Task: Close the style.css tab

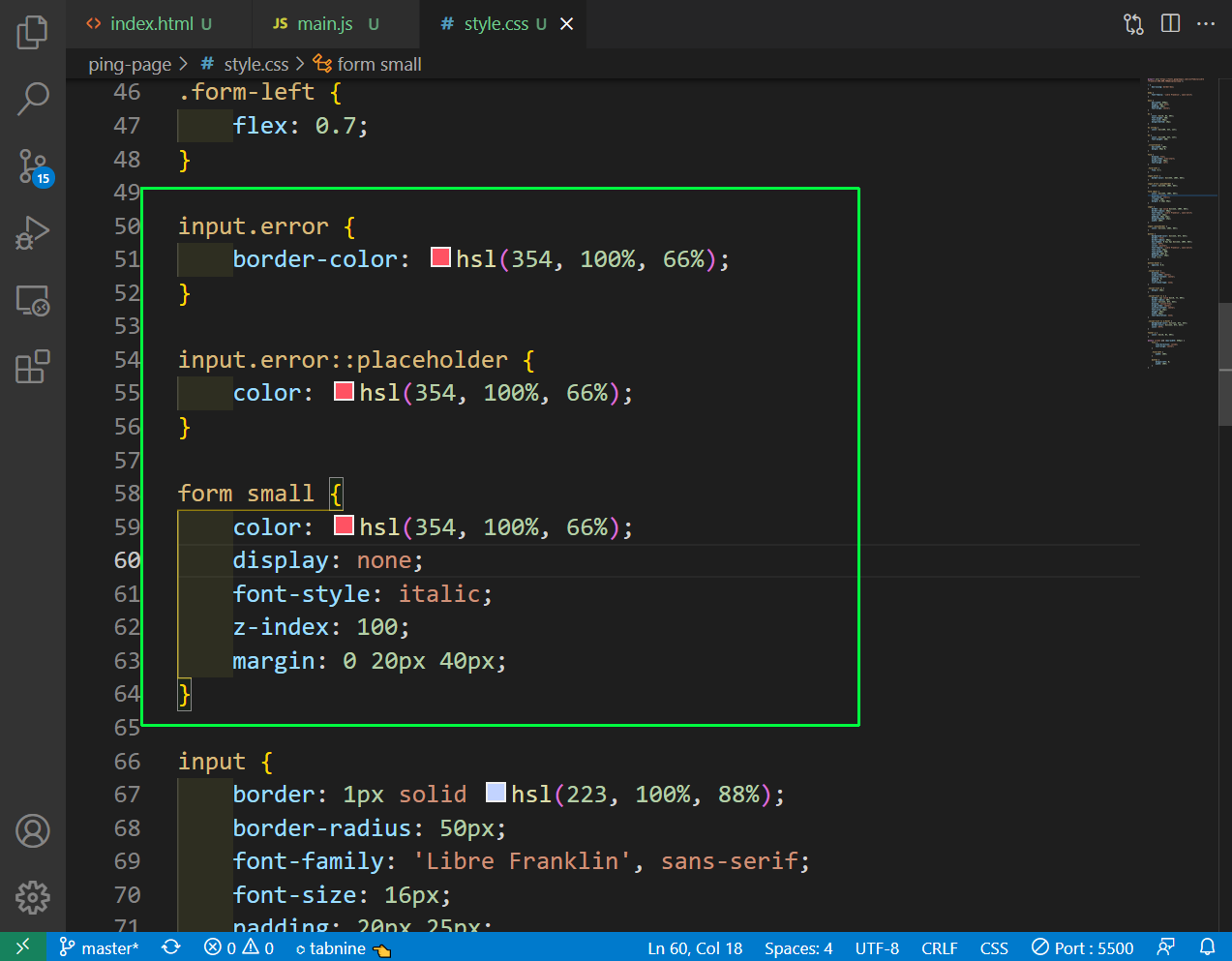Action: pos(567,23)
